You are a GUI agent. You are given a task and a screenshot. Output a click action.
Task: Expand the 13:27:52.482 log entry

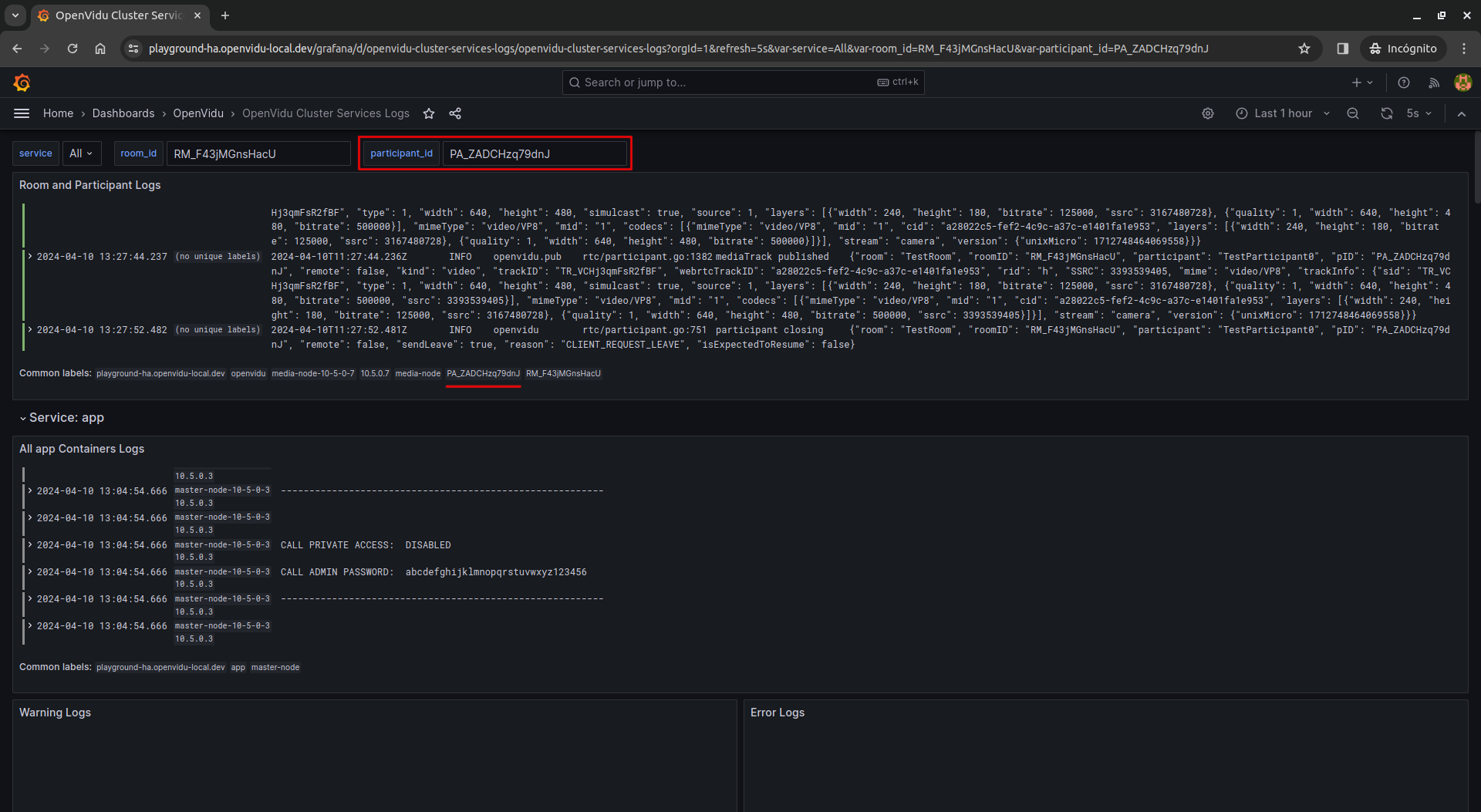coord(30,329)
